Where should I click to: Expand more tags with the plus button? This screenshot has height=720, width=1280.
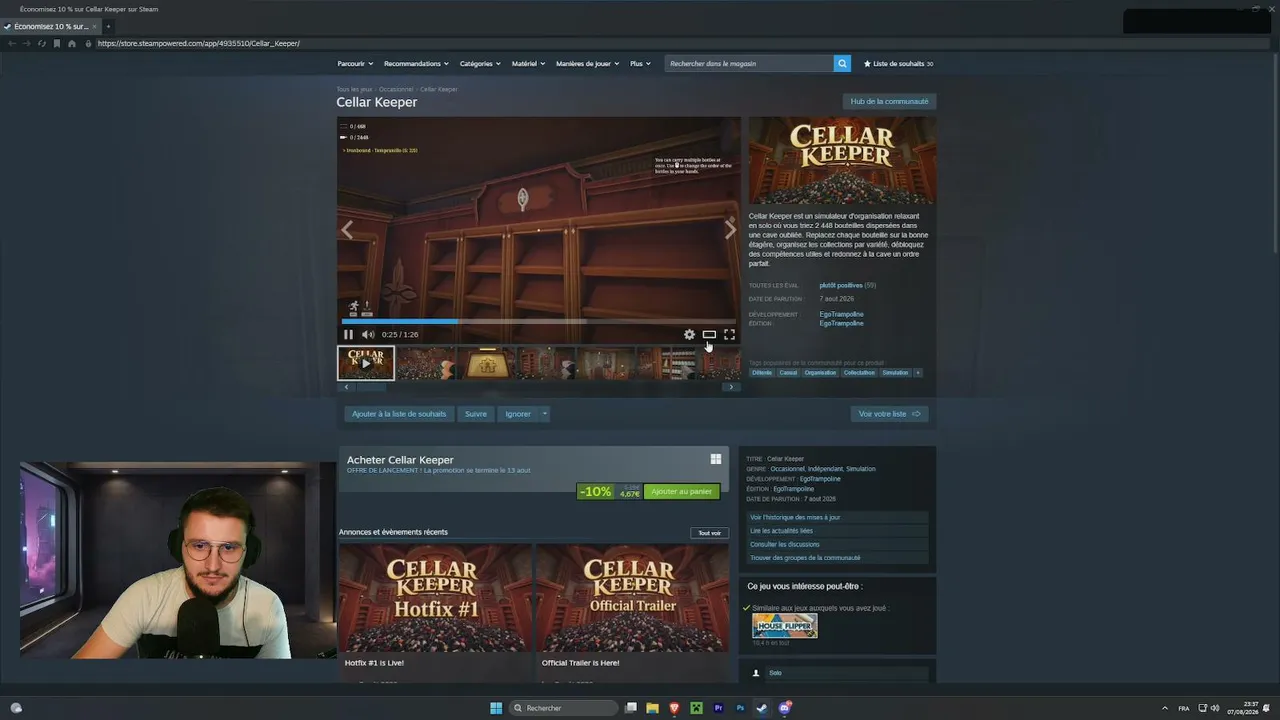pyautogui.click(x=918, y=373)
